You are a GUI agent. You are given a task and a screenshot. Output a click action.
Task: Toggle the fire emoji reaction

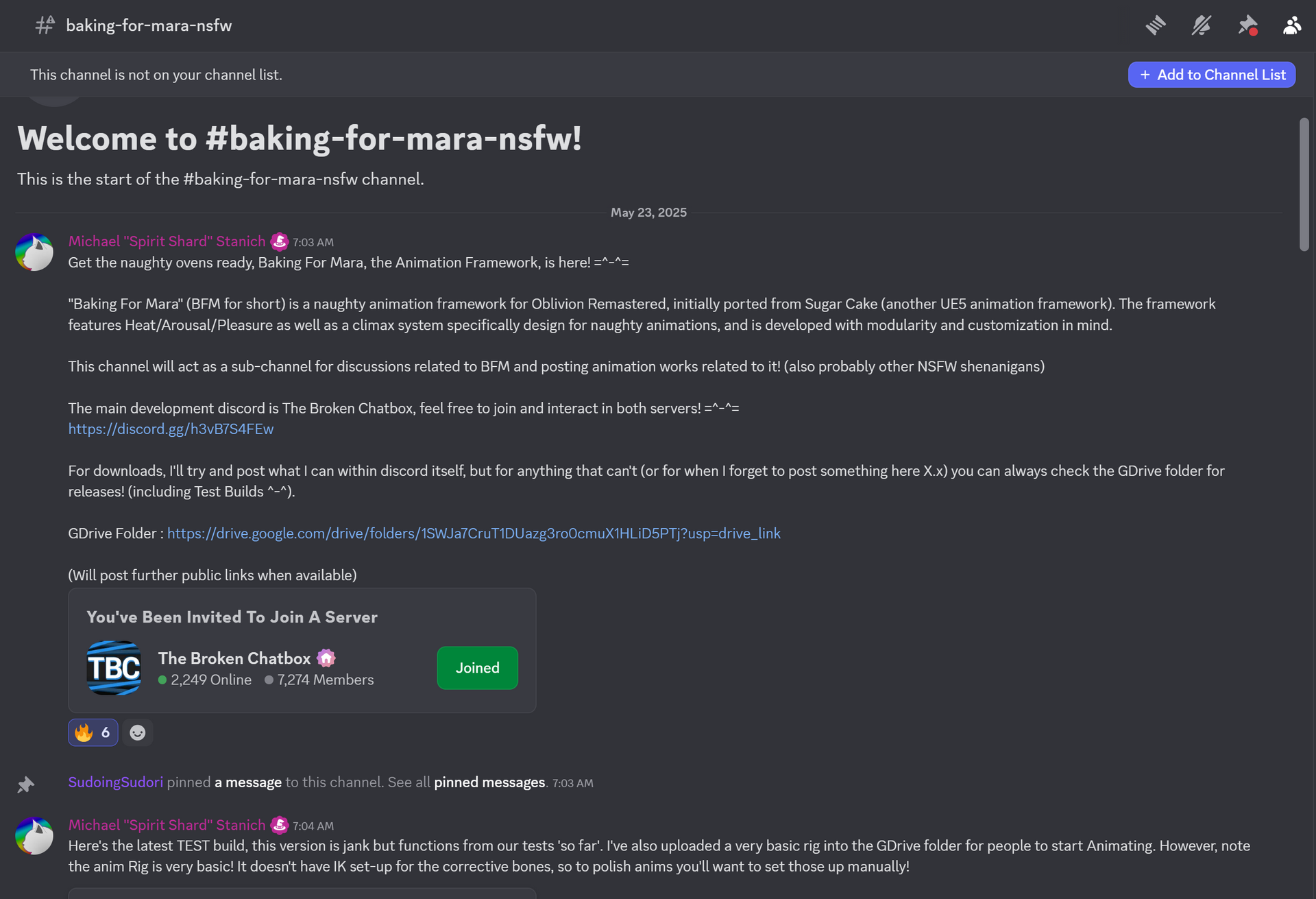pyautogui.click(x=93, y=732)
